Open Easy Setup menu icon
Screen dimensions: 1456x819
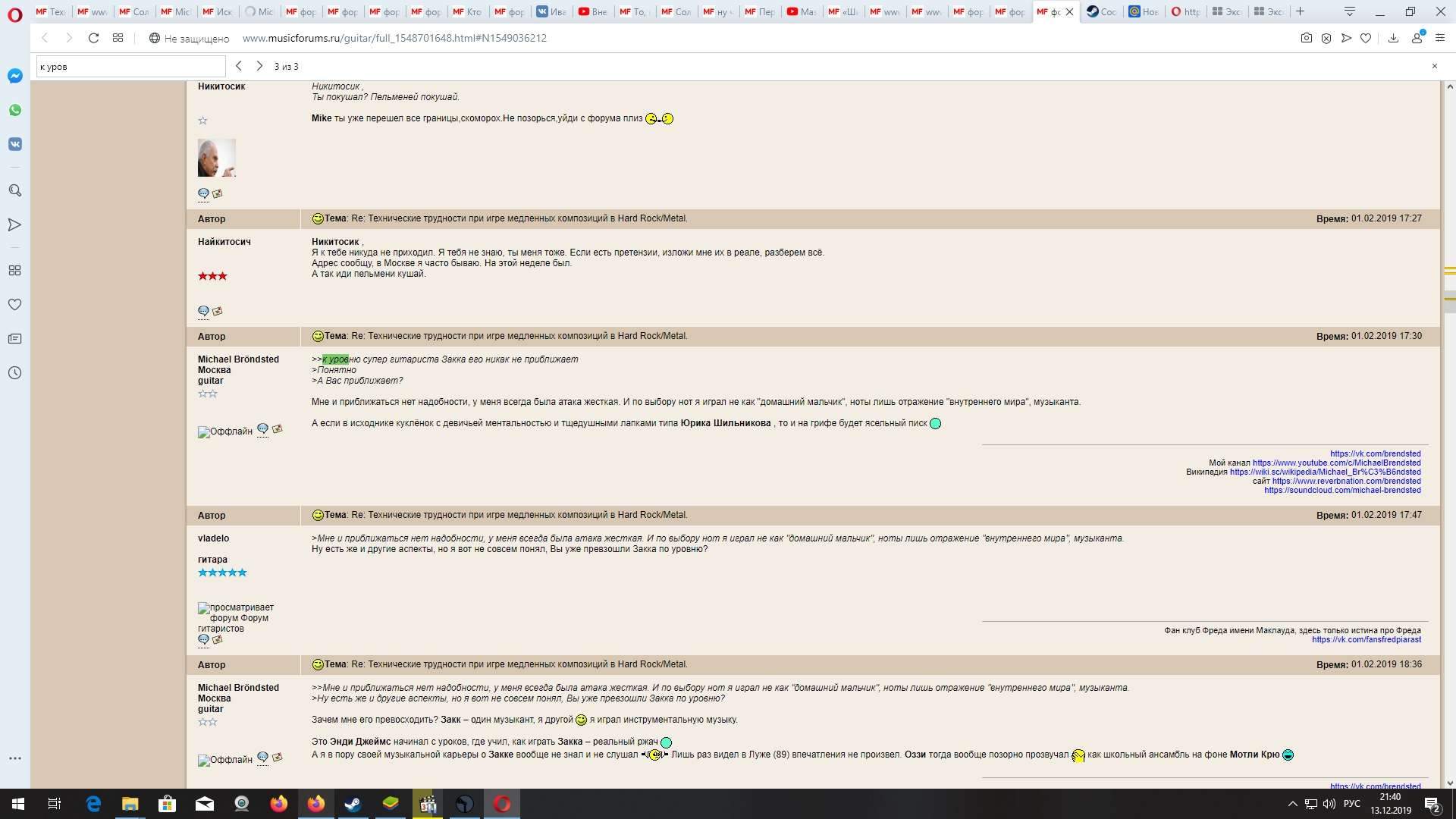pos(1440,38)
